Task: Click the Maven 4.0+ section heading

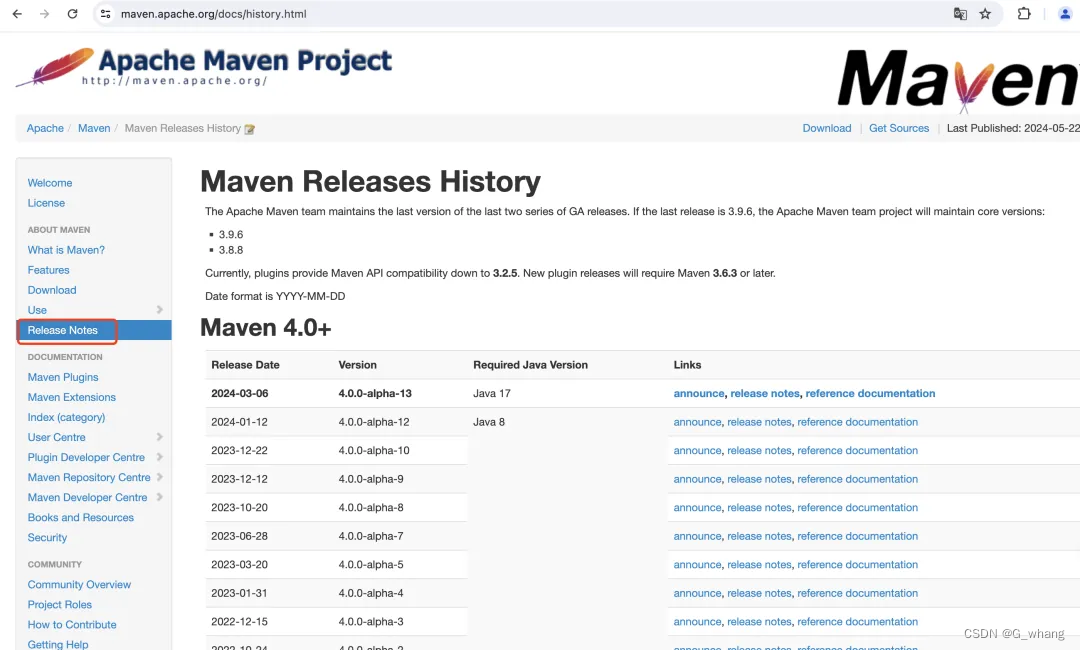Action: [x=266, y=328]
